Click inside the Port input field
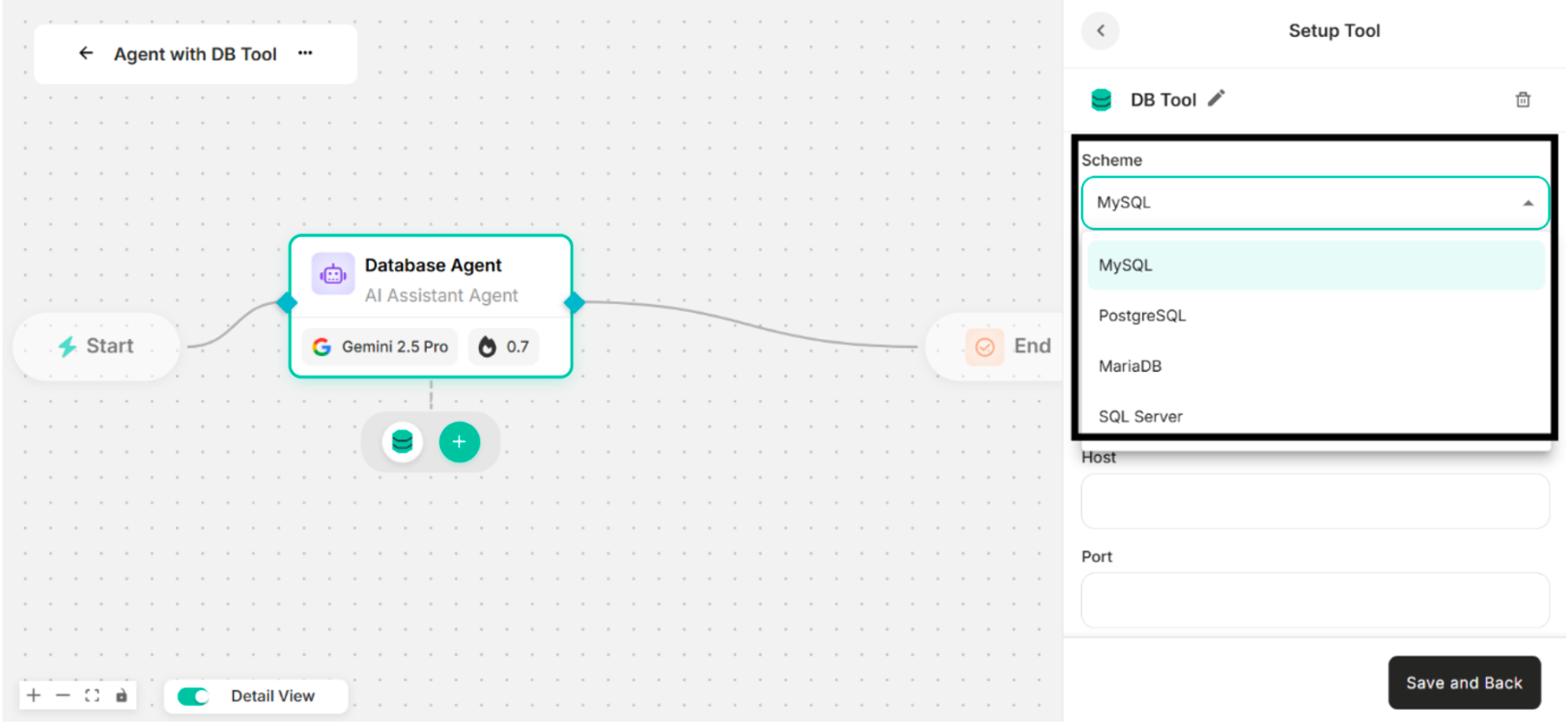This screenshot has height=728, width=1568. click(1315, 601)
